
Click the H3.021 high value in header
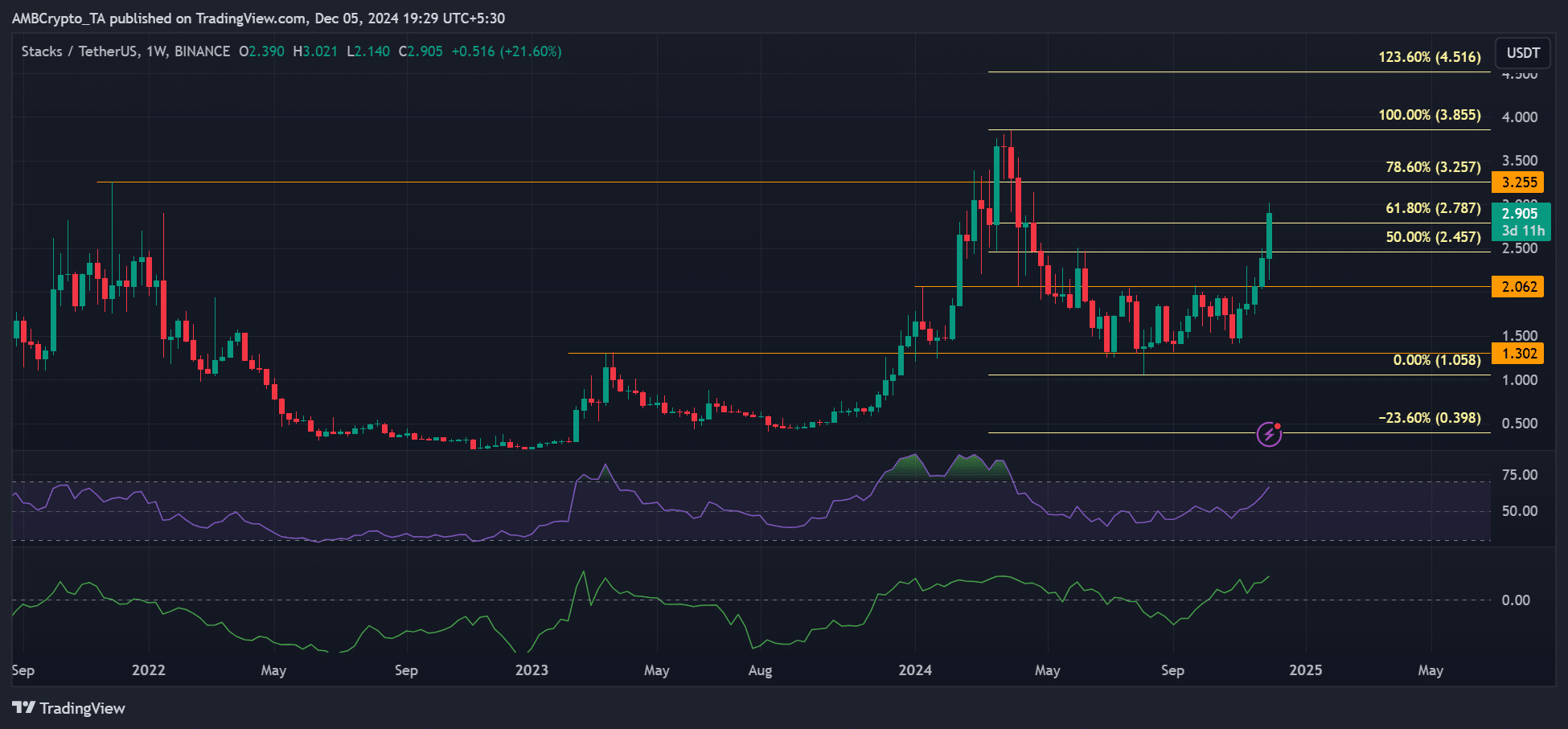point(315,51)
